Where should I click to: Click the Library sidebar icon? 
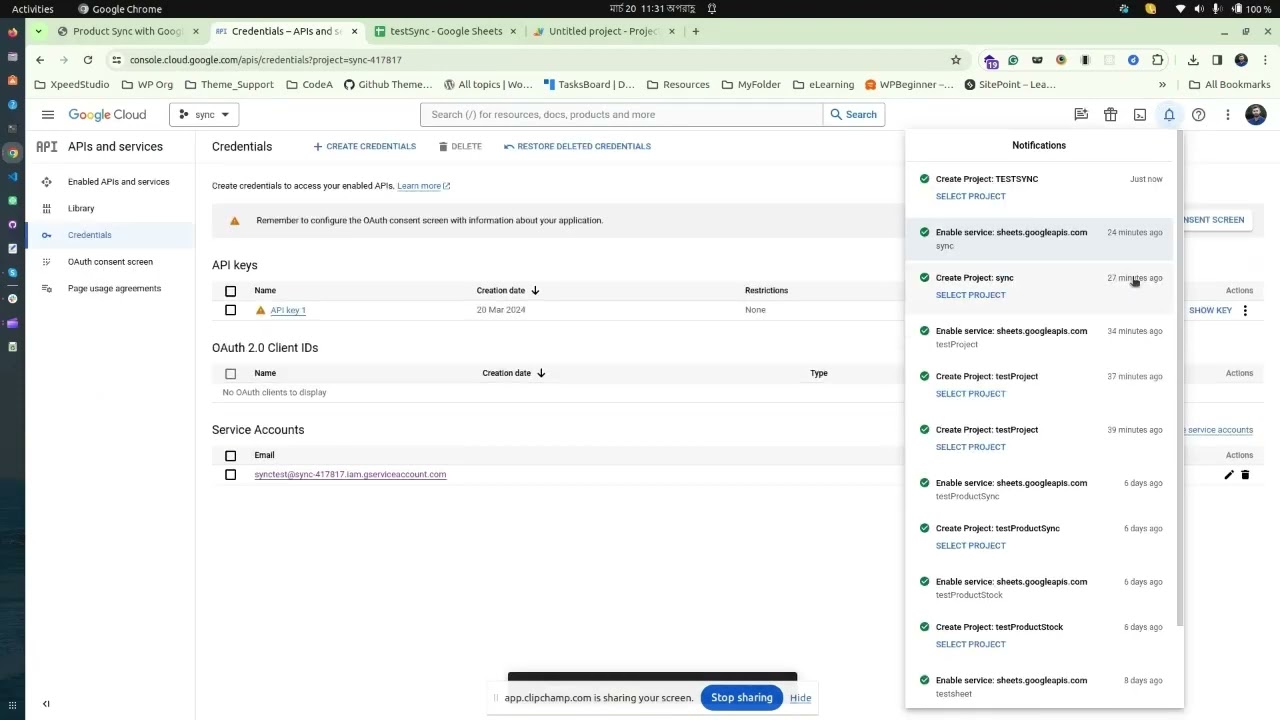(x=46, y=208)
